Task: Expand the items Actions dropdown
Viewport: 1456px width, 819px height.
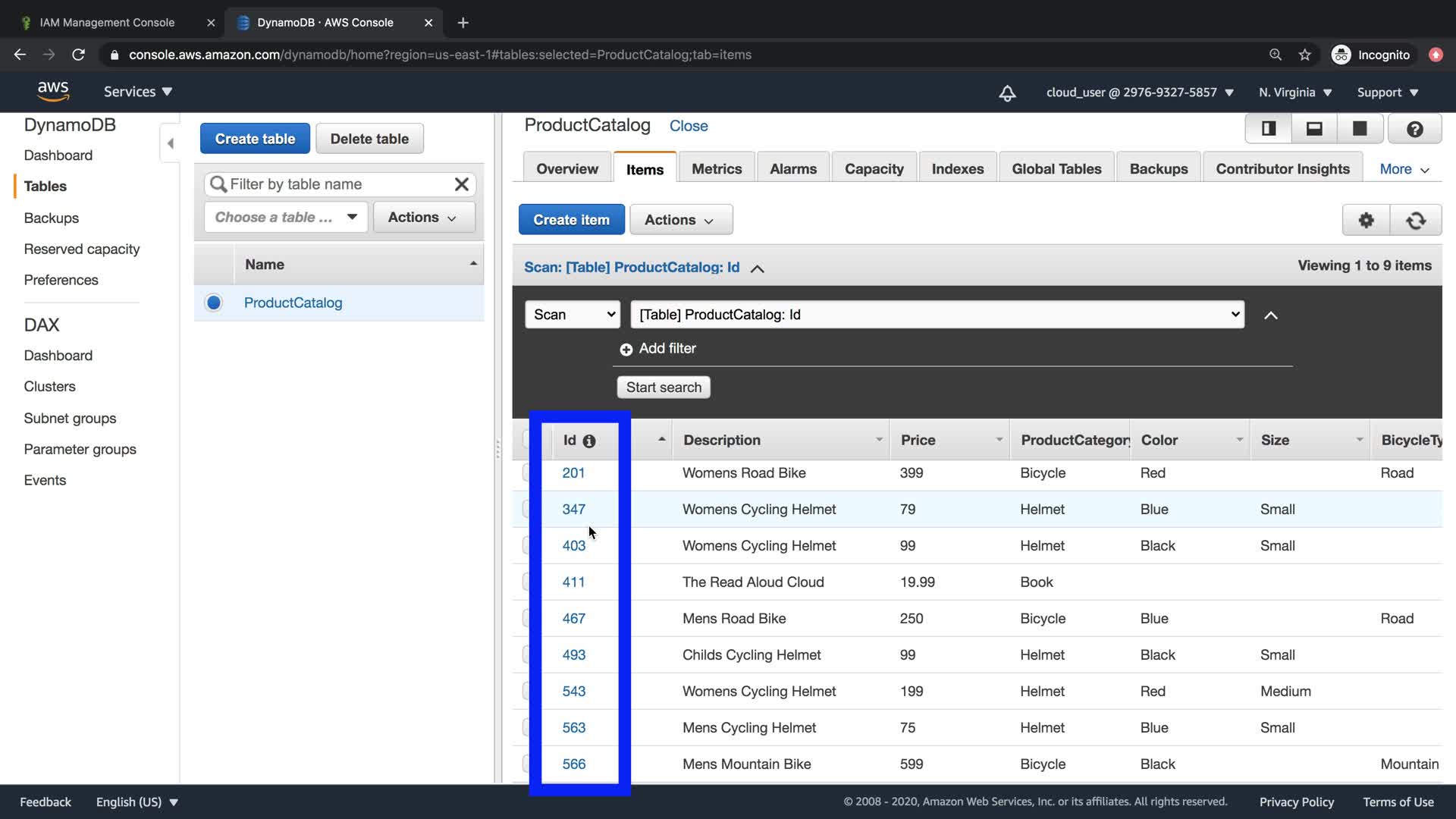Action: tap(680, 220)
